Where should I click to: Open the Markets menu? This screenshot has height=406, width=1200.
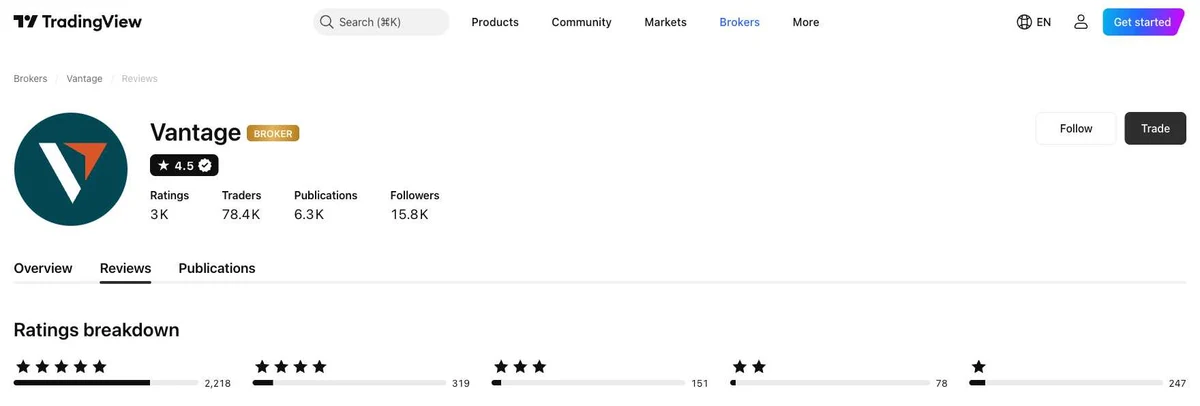coord(665,22)
